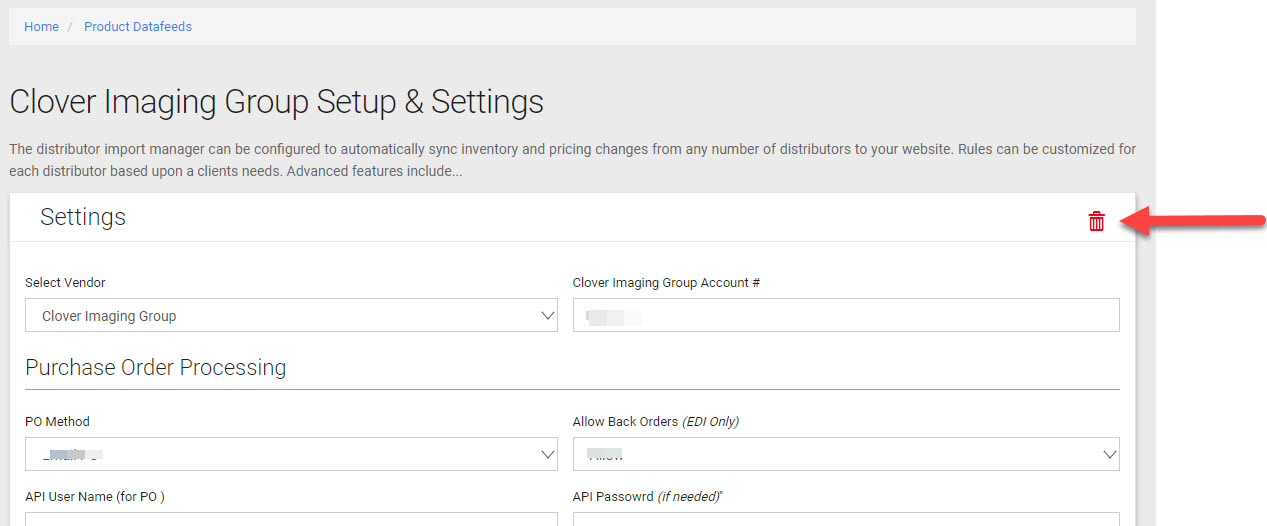Click the API User Name (for PO) label
1267x526 pixels.
pyautogui.click(x=95, y=497)
